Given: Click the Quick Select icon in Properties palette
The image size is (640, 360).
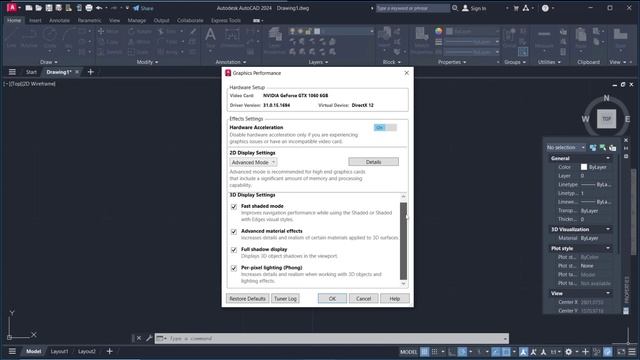Looking at the screenshot, I should pos(613,147).
